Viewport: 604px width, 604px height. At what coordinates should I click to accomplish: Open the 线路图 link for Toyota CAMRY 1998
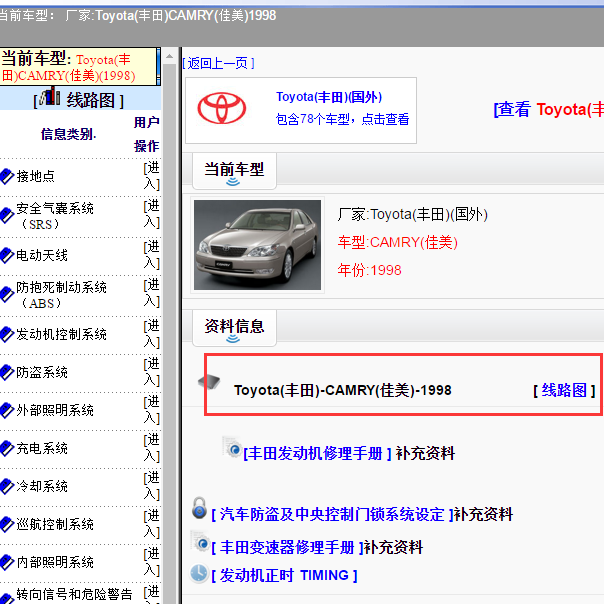coord(564,390)
